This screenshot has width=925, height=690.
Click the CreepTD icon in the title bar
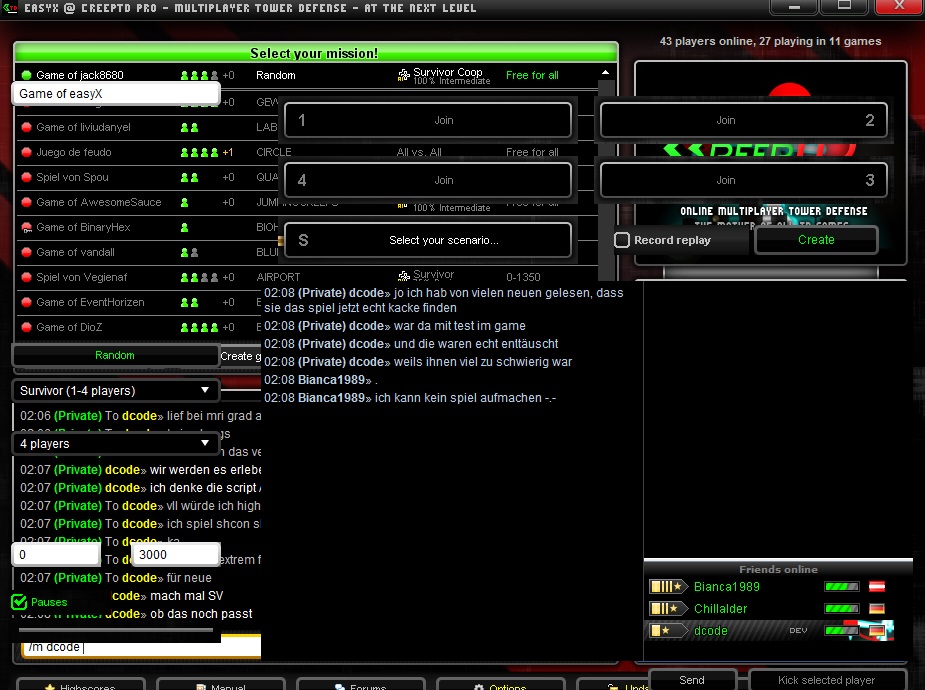10,8
